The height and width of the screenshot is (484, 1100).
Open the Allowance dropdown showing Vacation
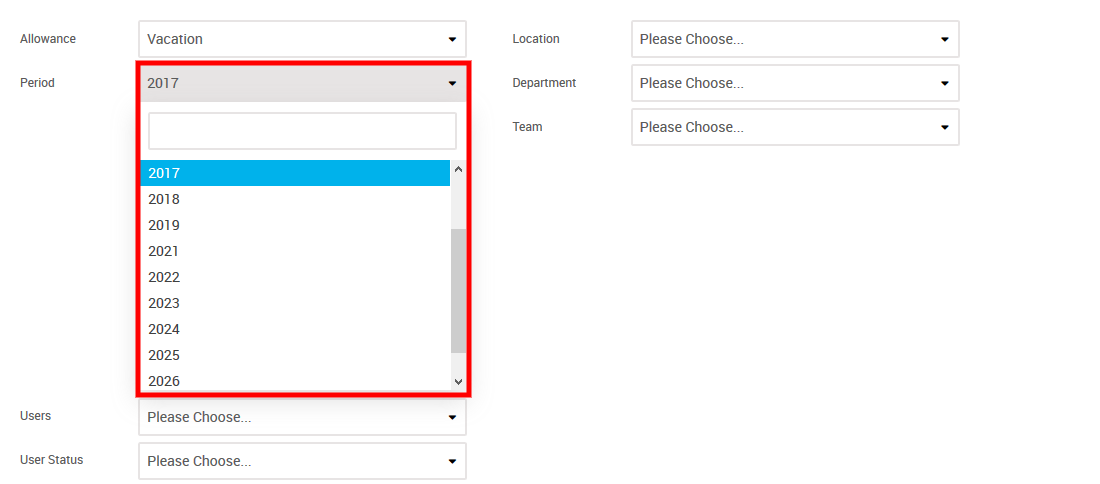click(x=302, y=39)
